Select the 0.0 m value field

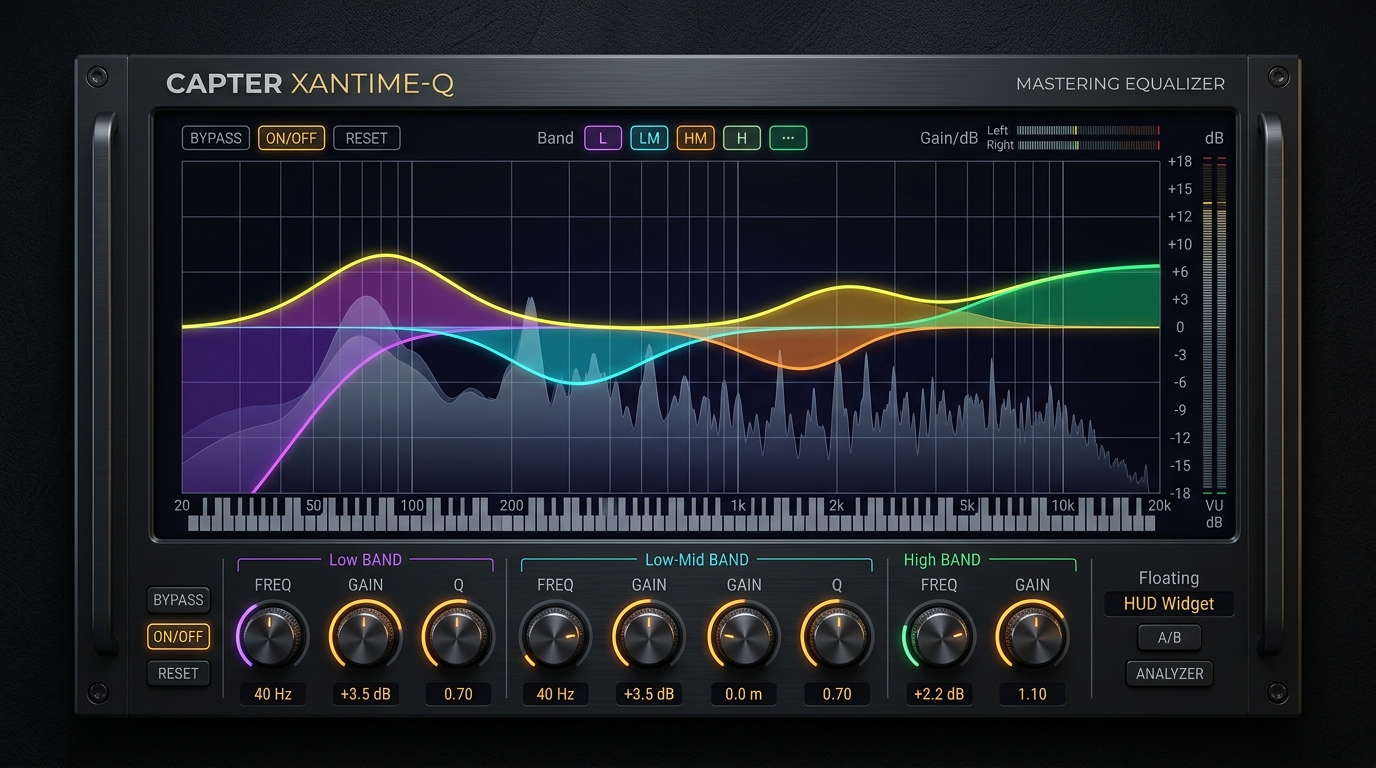pyautogui.click(x=744, y=693)
